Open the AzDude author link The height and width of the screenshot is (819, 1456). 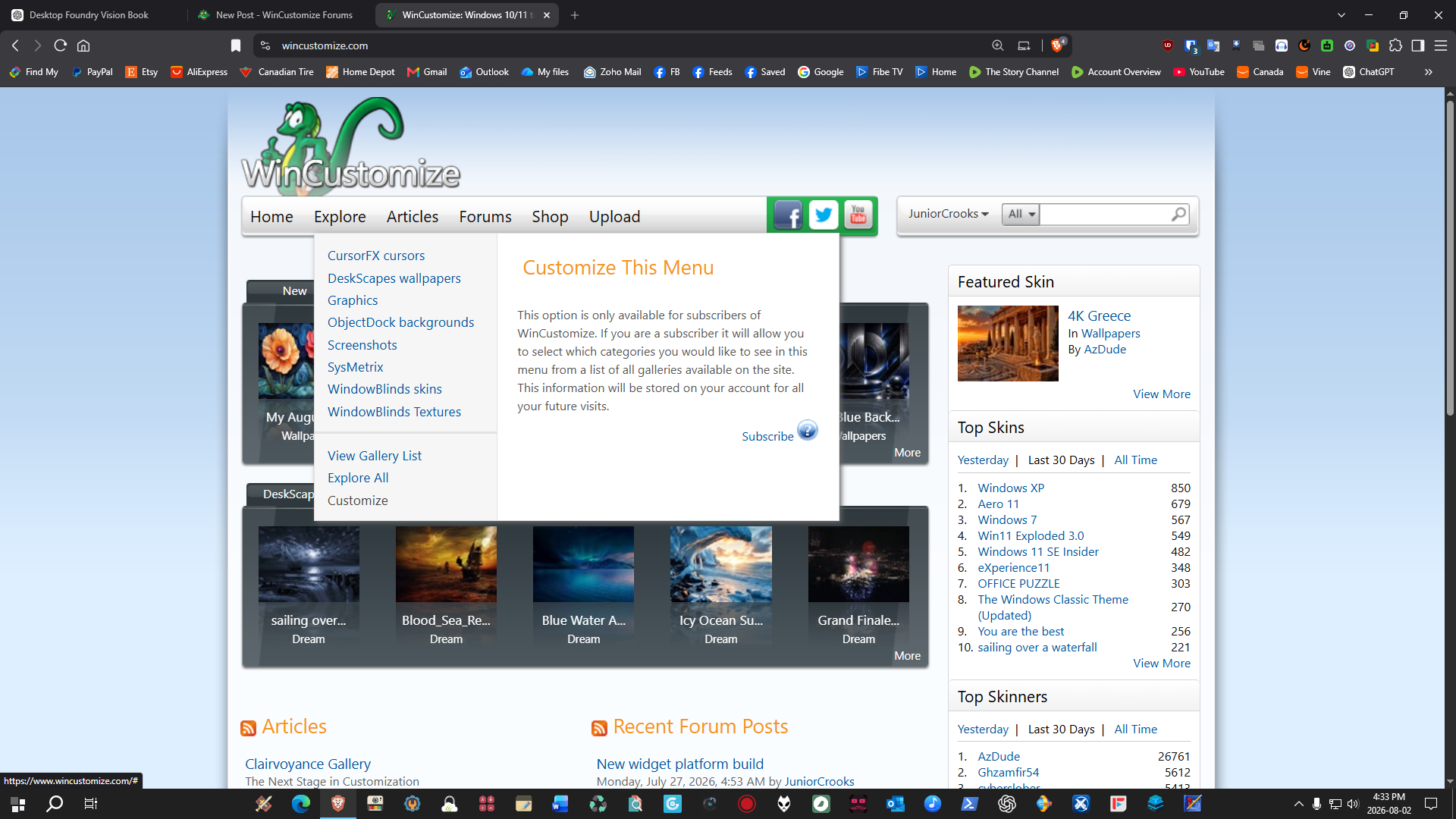[x=1105, y=349]
